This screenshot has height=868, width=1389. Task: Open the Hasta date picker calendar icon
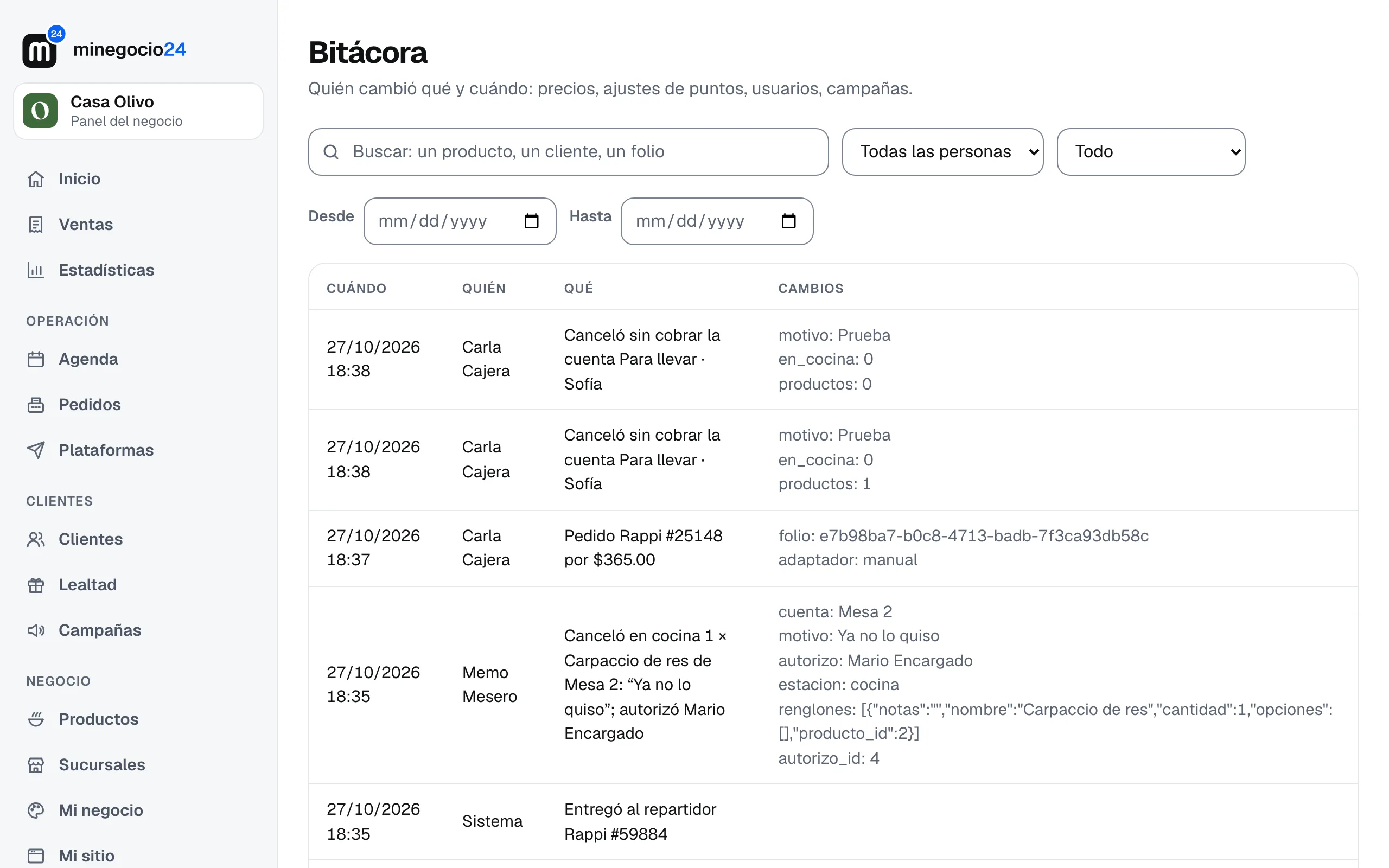point(788,221)
